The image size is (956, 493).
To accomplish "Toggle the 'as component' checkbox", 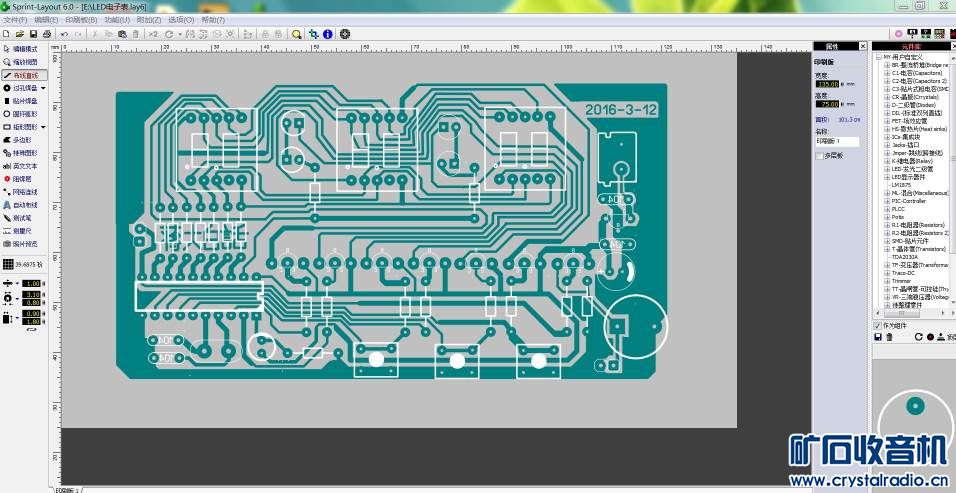I will click(878, 326).
